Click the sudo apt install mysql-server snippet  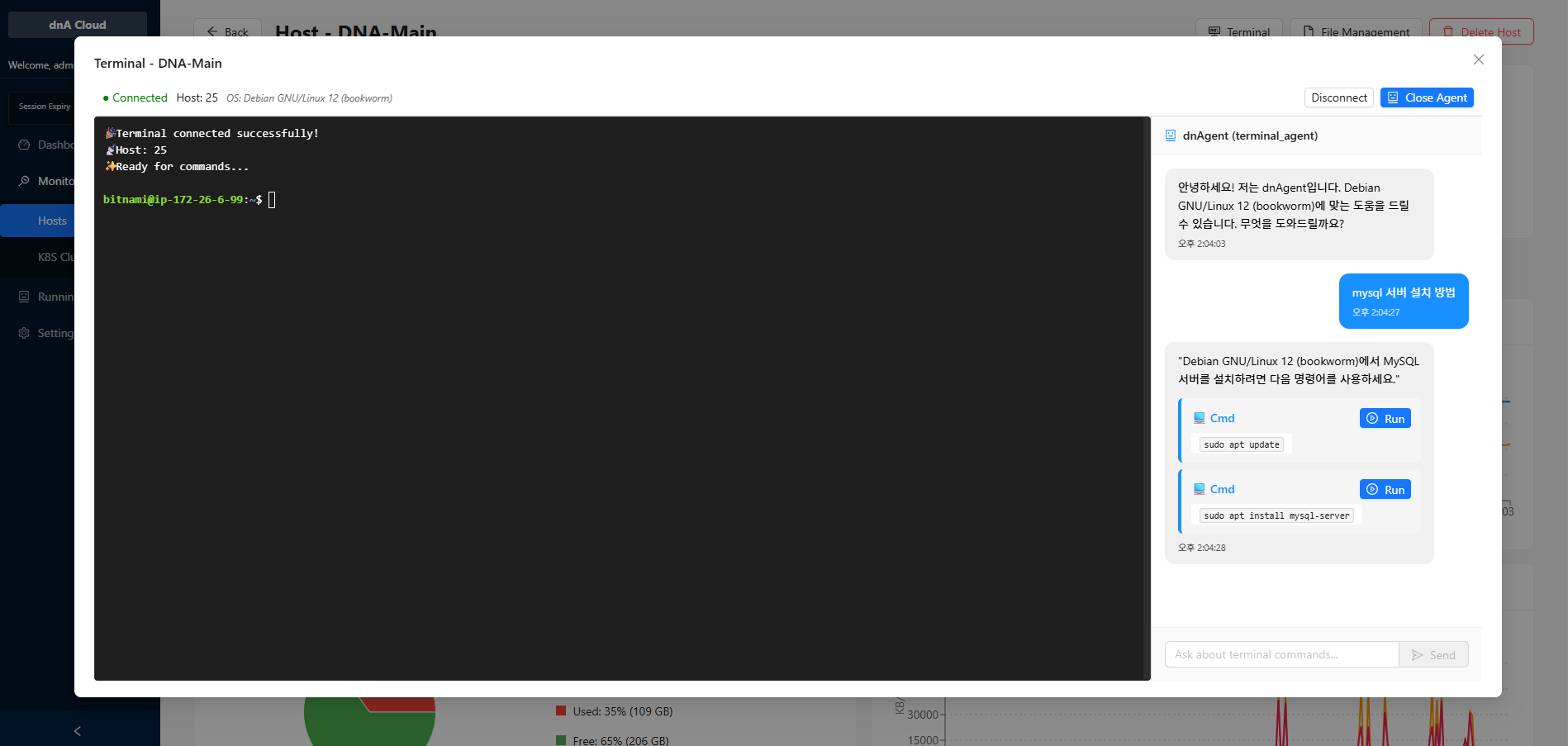click(x=1276, y=516)
